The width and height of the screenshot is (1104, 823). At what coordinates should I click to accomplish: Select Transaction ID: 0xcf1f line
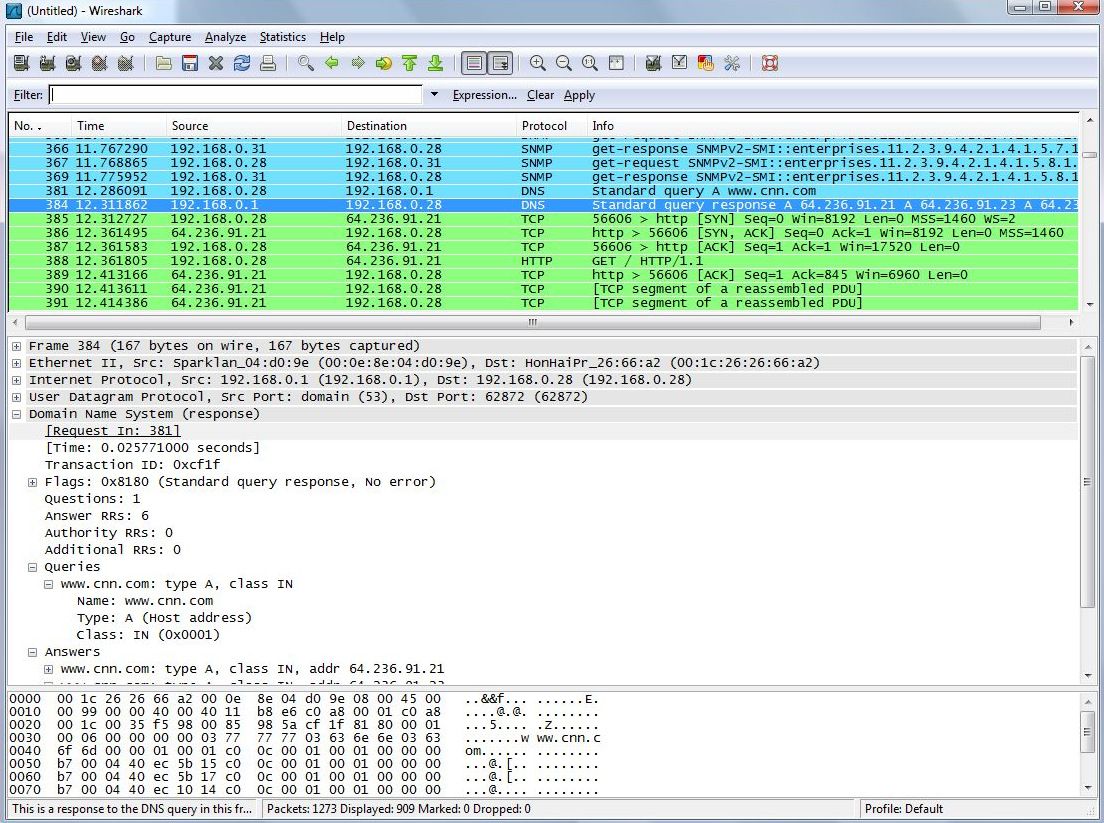tap(132, 465)
